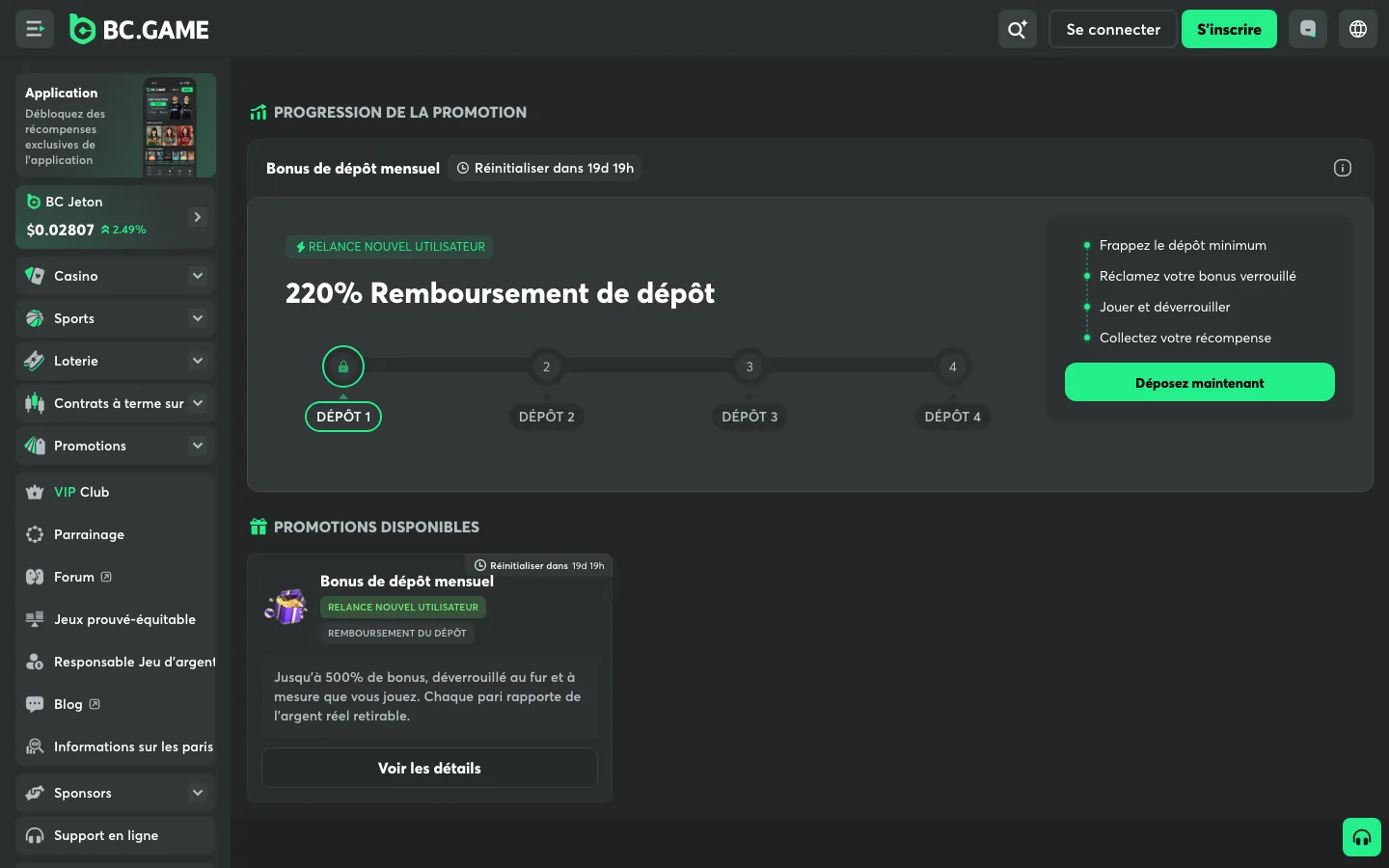
Task: Click the futures contracts candlestick icon
Action: coord(35,403)
